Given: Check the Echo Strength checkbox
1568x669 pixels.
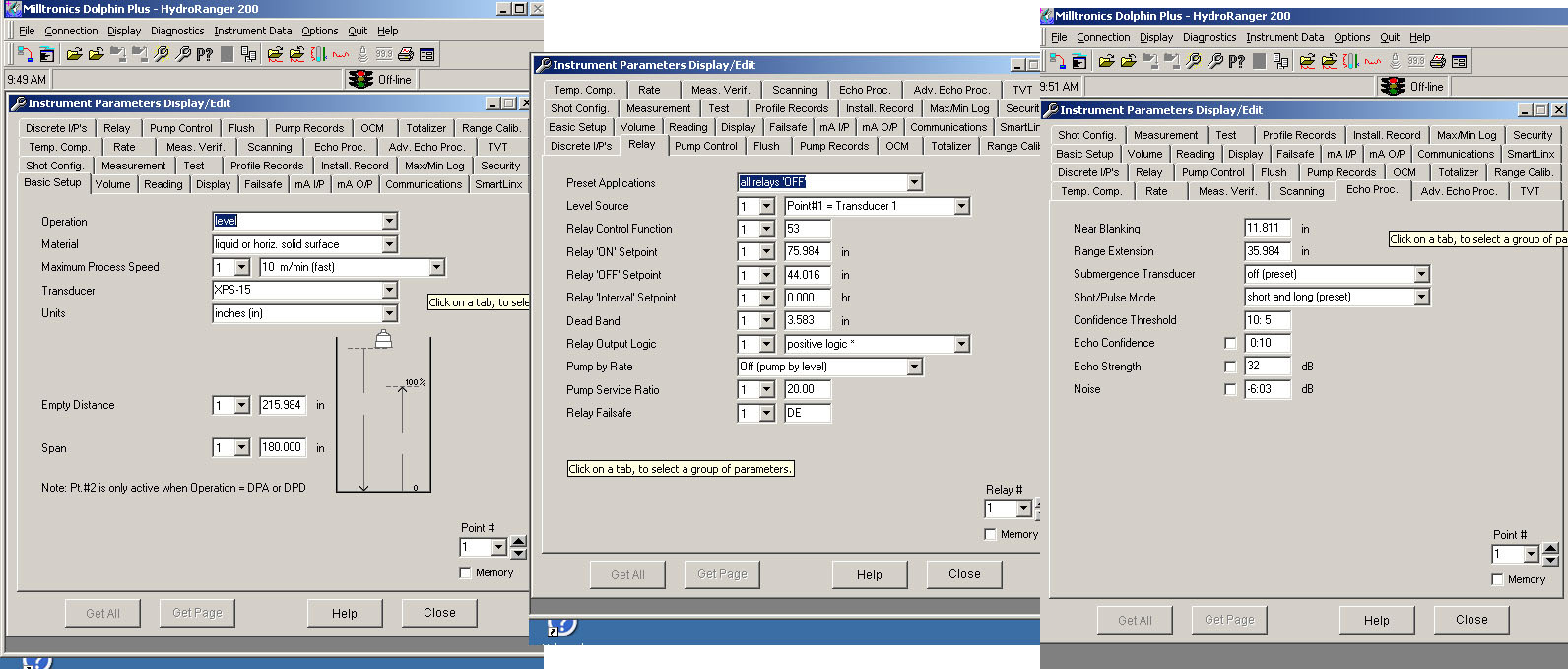Looking at the screenshot, I should click(x=1230, y=367).
